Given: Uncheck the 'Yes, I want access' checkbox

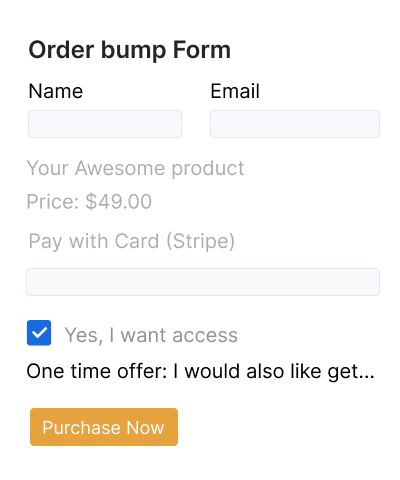Looking at the screenshot, I should coord(39,333).
